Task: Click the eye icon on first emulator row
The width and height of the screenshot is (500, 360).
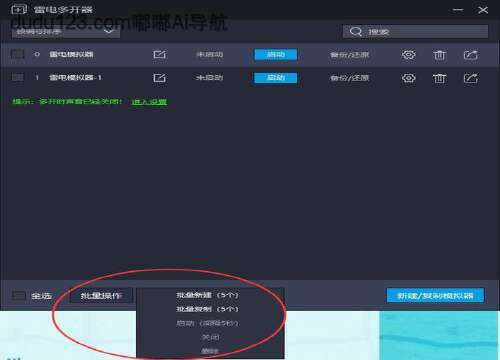Action: click(x=408, y=55)
